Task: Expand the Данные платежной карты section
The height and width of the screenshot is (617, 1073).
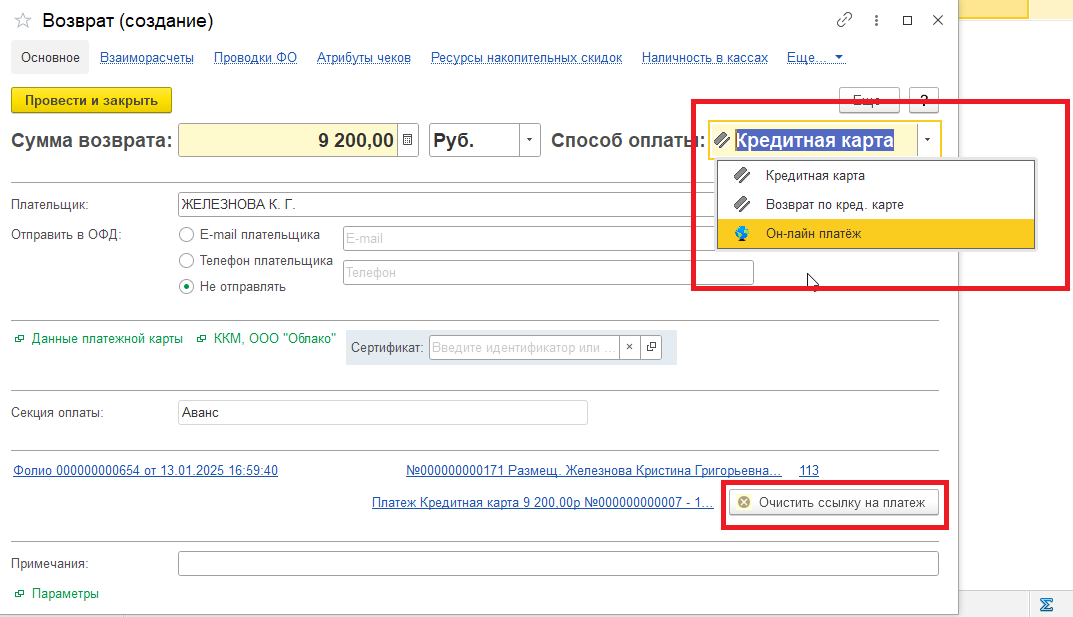Action: [x=98, y=339]
